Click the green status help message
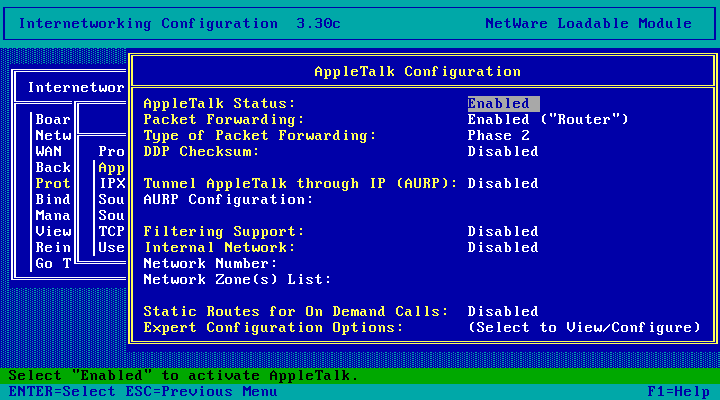The image size is (720, 400). 183,376
